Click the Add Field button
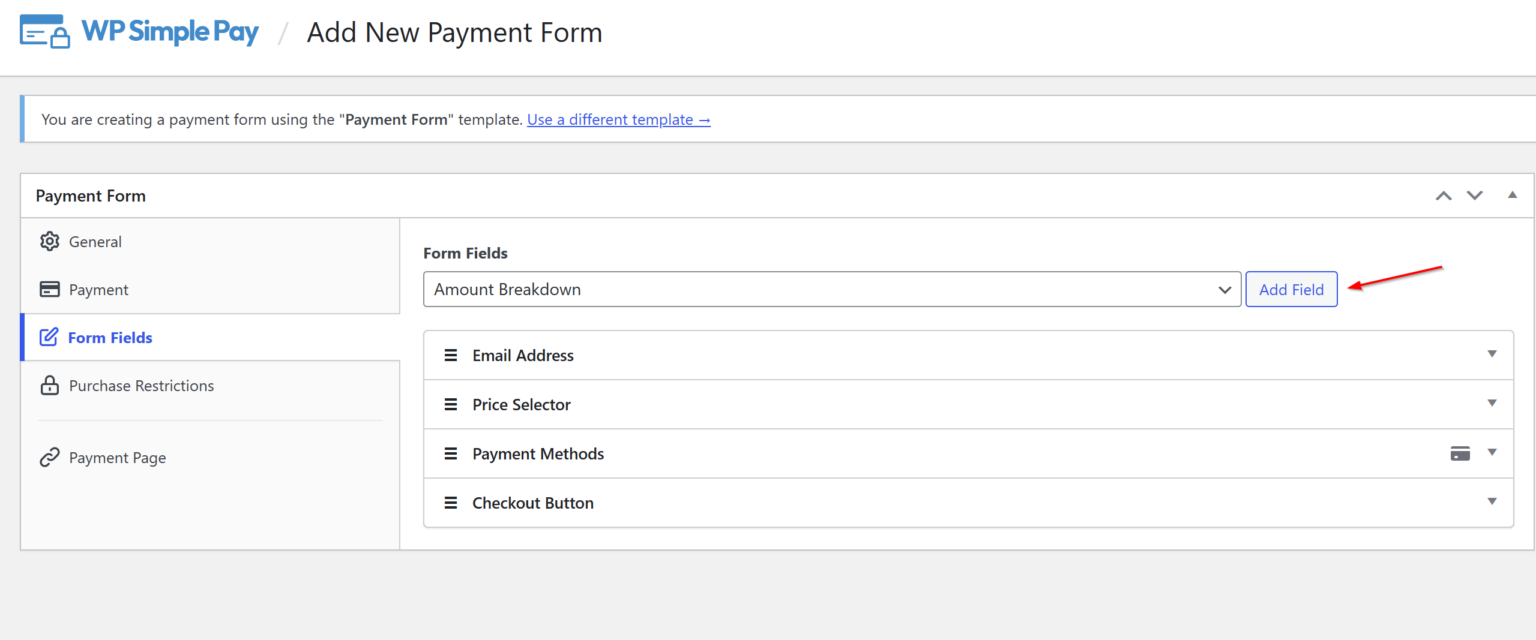This screenshot has width=1536, height=640. pyautogui.click(x=1291, y=289)
